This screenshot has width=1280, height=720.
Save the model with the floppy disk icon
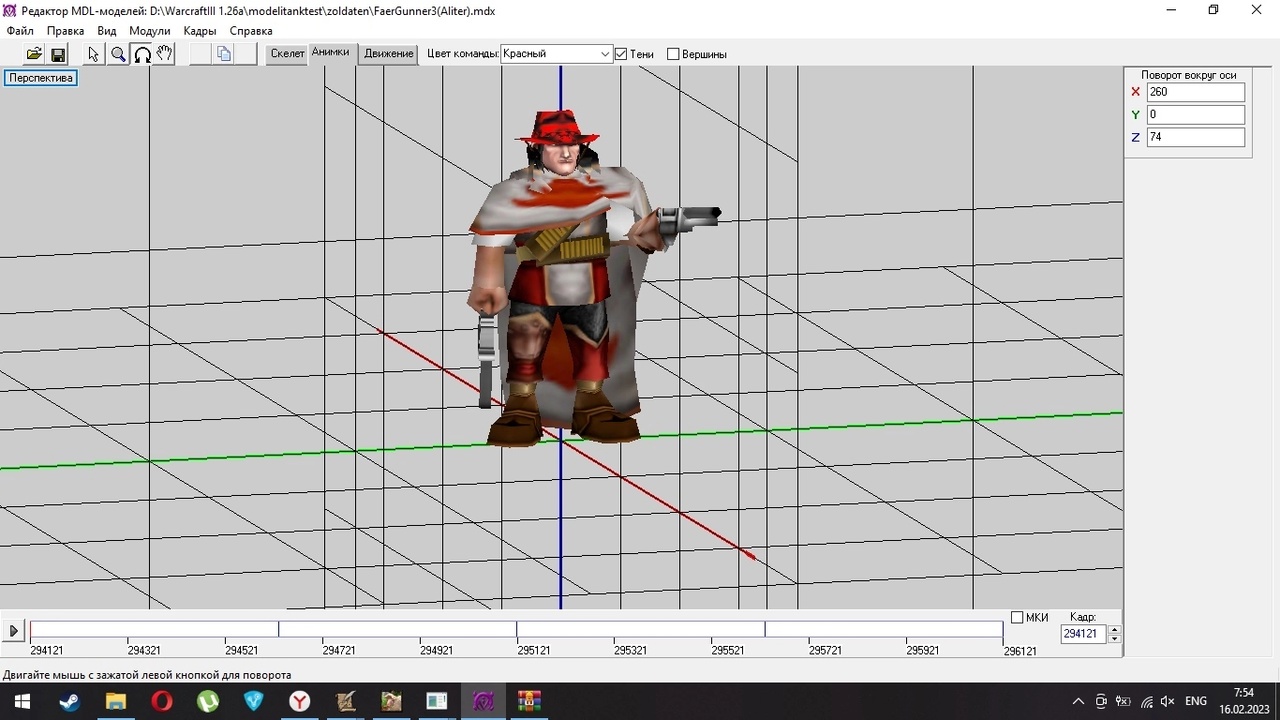point(57,54)
